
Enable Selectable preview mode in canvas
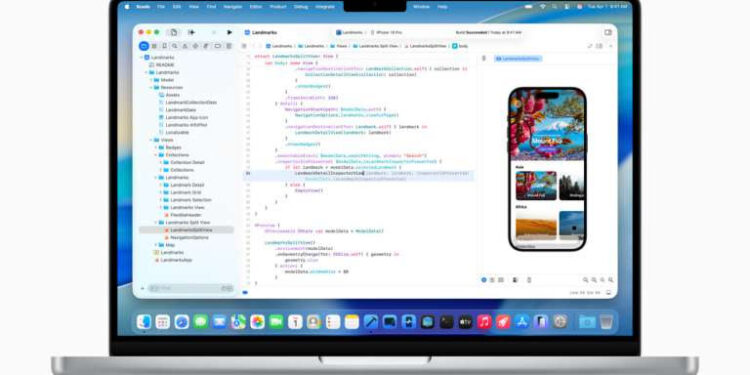[492, 280]
